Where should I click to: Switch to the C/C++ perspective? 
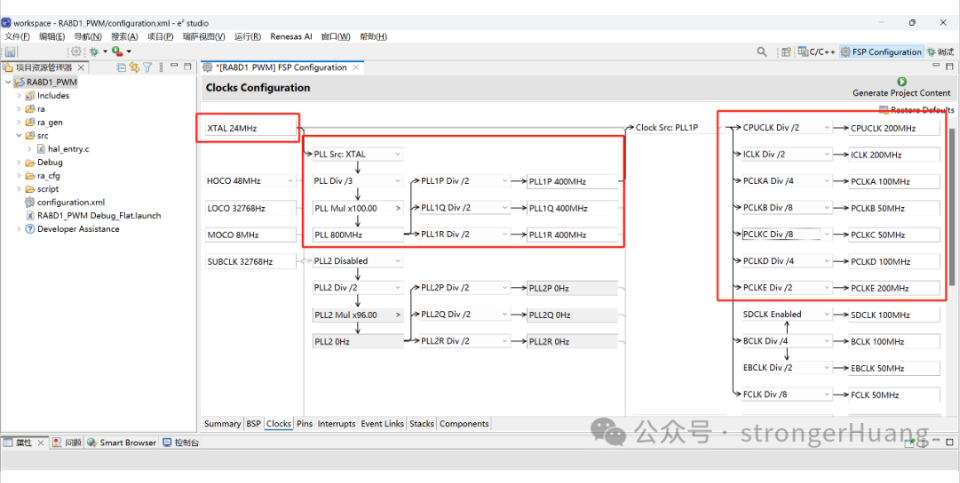coord(817,52)
